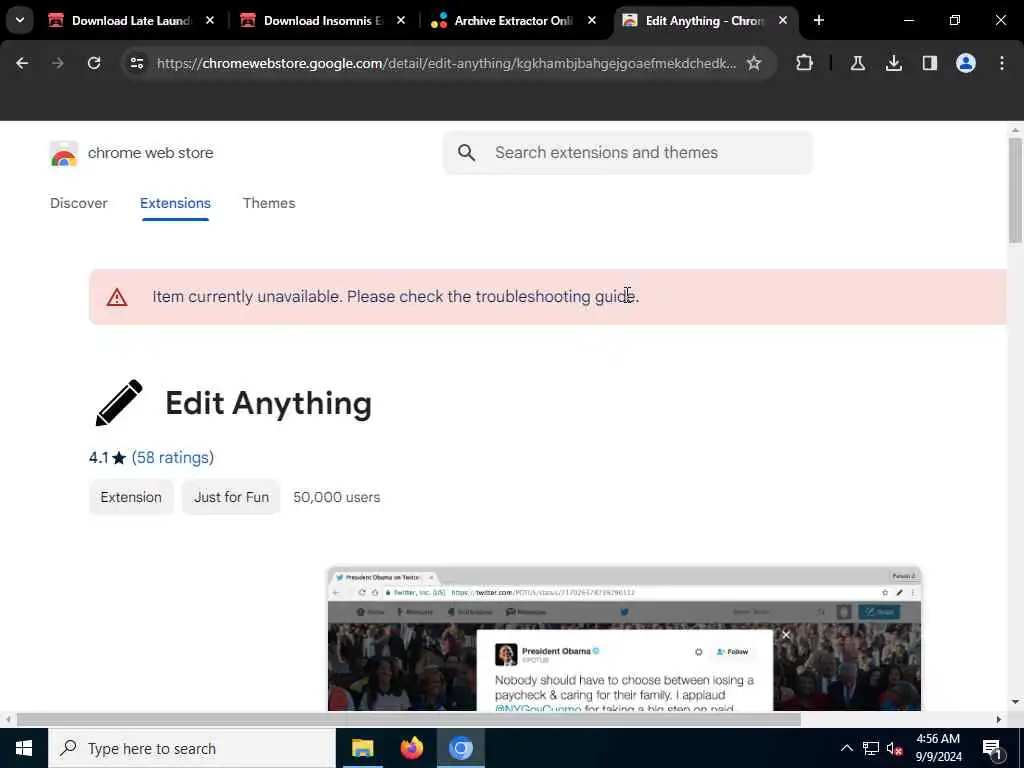The width and height of the screenshot is (1024, 768).
Task: Go back to previous page
Action: click(22, 63)
